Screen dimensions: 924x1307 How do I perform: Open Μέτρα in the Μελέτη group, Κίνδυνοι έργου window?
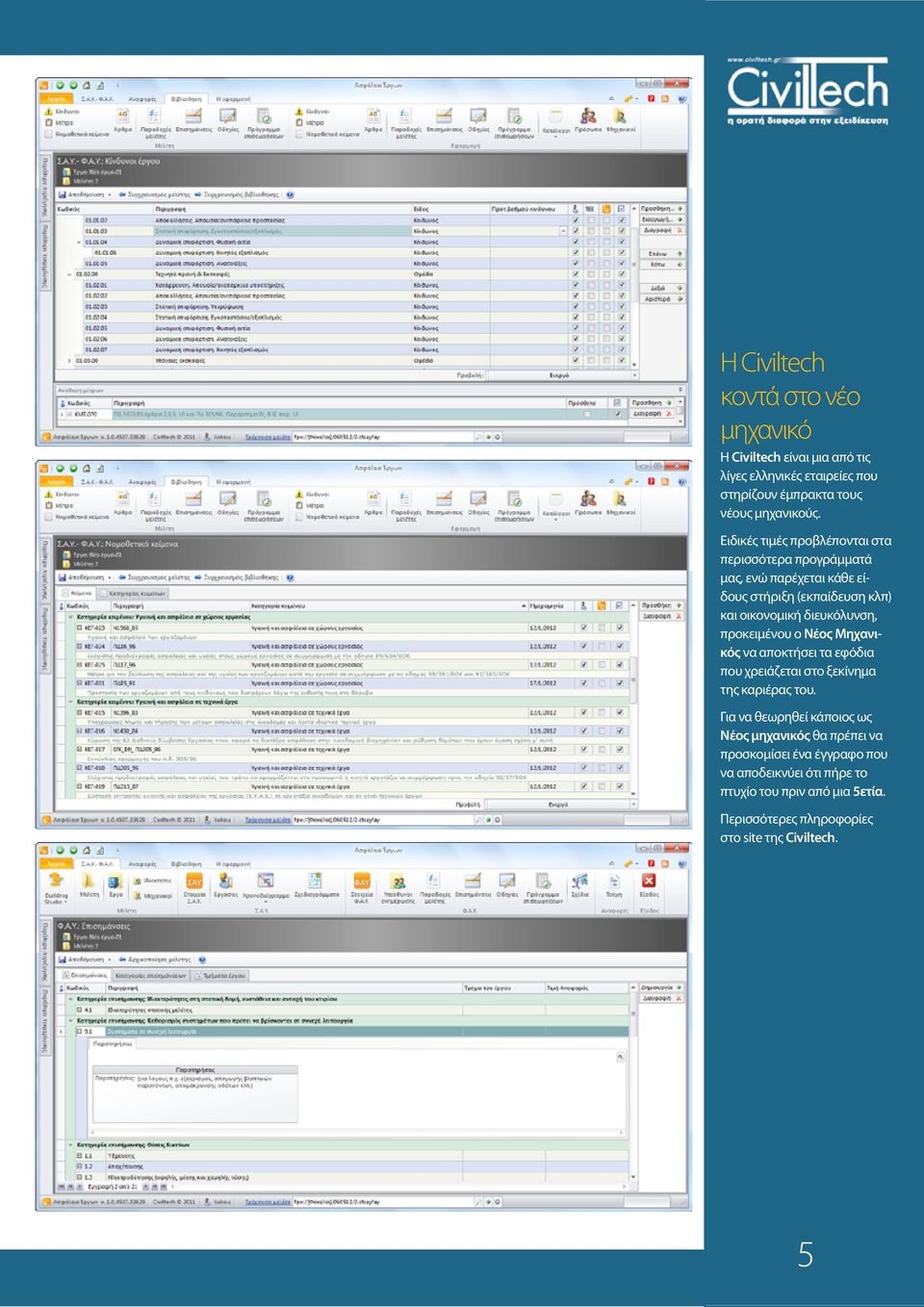tap(59, 123)
